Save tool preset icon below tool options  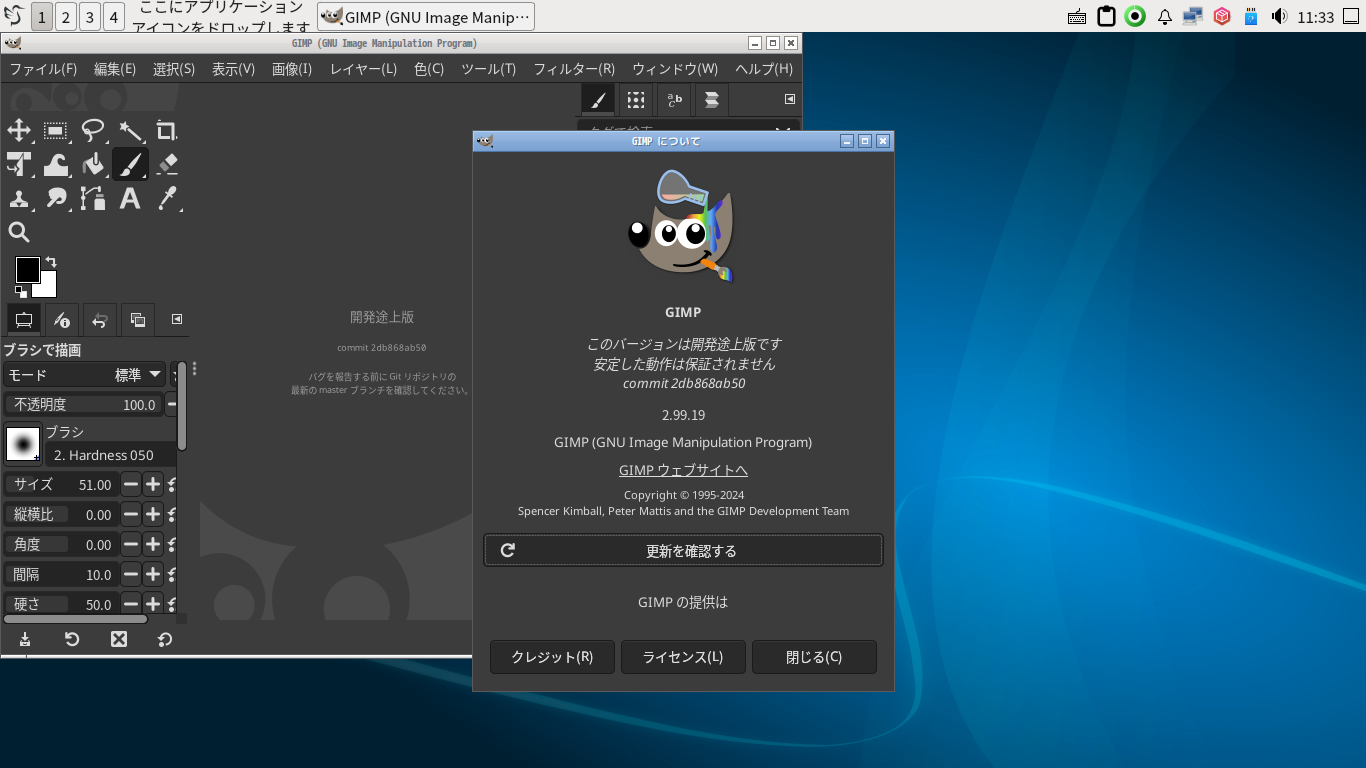[x=25, y=639]
